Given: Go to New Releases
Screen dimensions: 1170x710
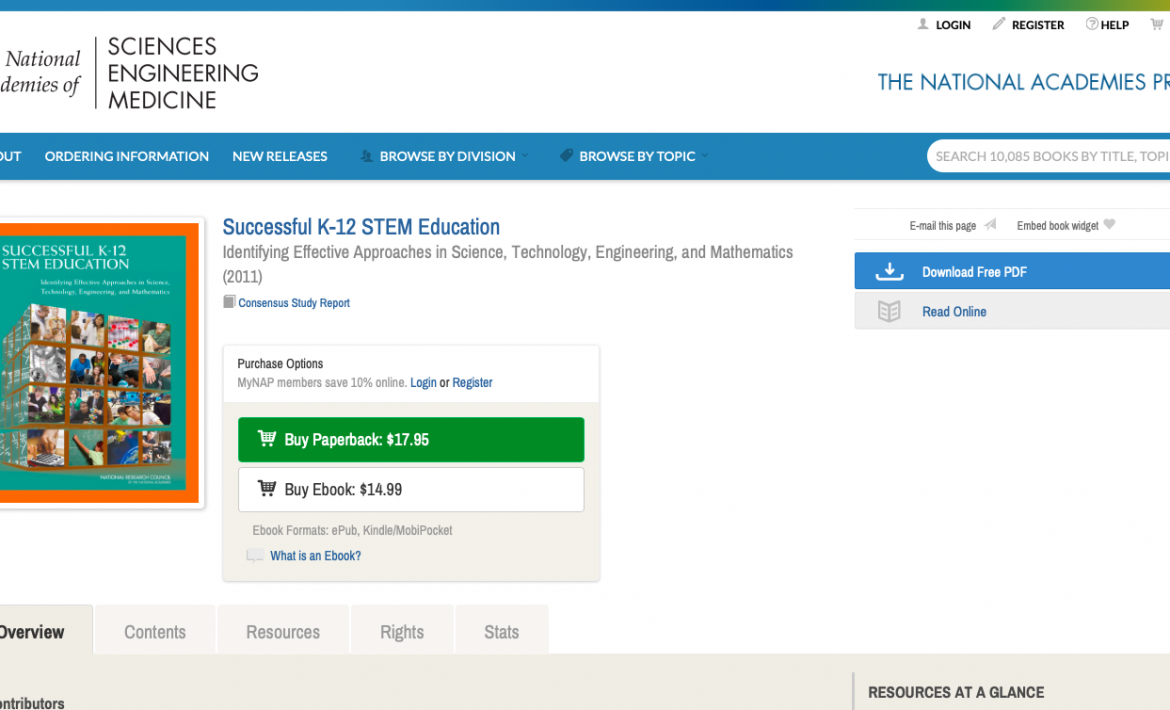Looking at the screenshot, I should (x=280, y=156).
